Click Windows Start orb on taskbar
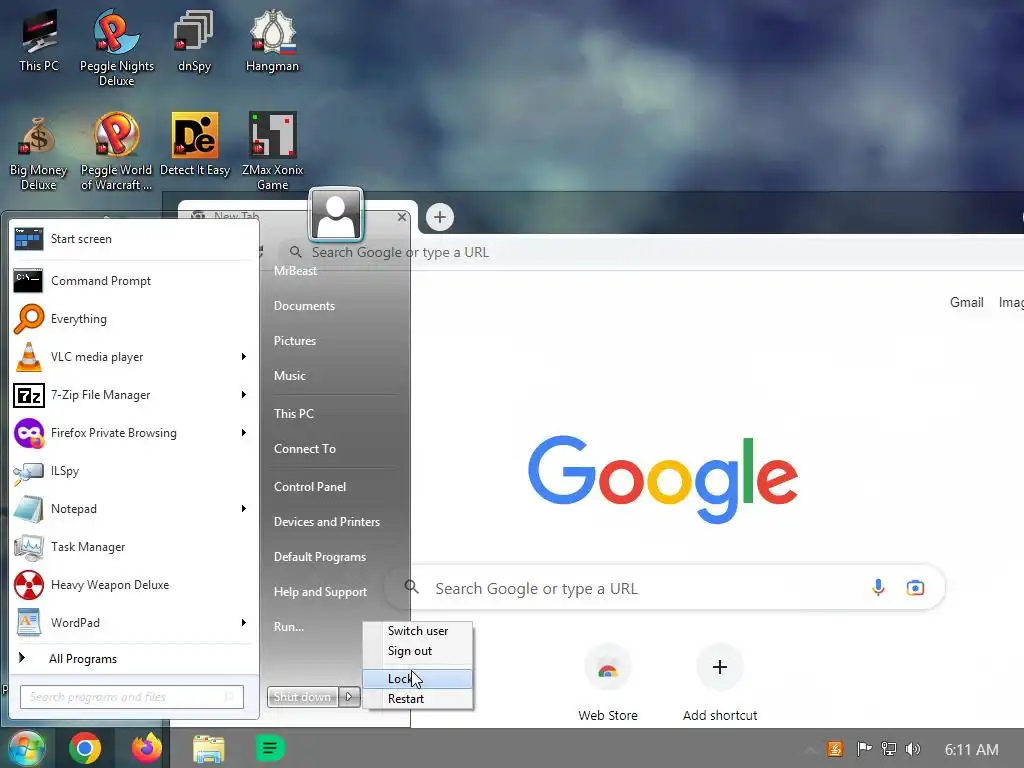 (26, 748)
